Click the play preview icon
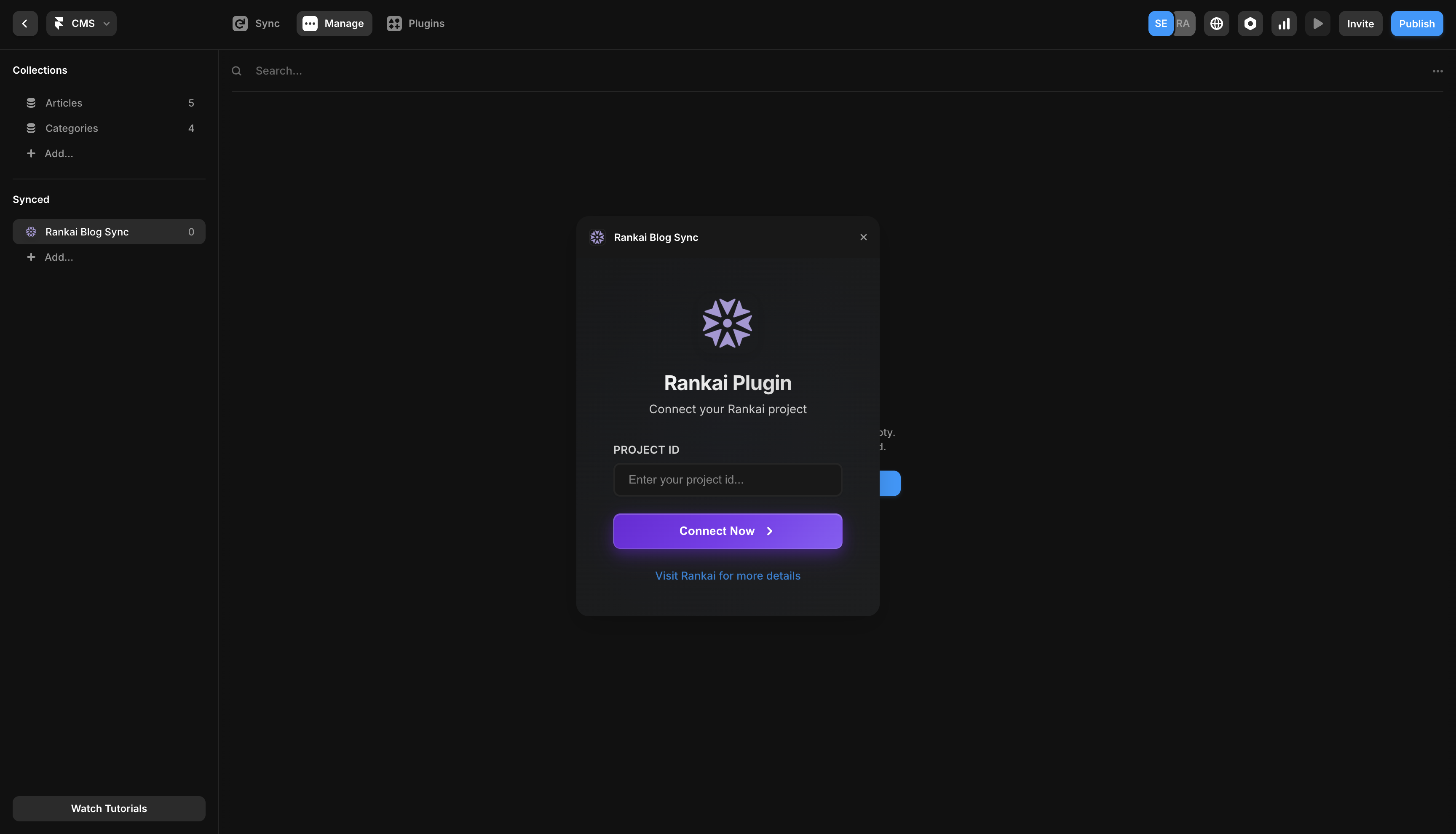Image resolution: width=1456 pixels, height=834 pixels. click(x=1317, y=24)
